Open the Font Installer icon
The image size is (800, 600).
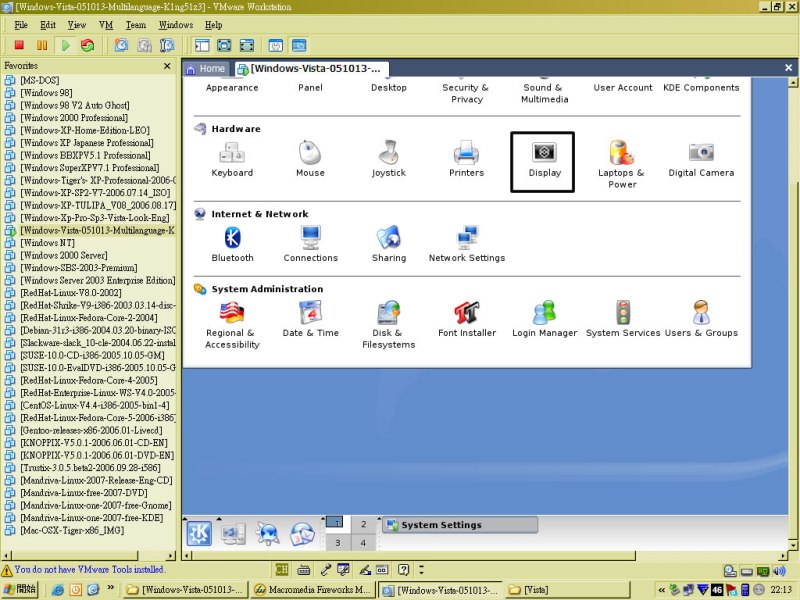click(467, 319)
